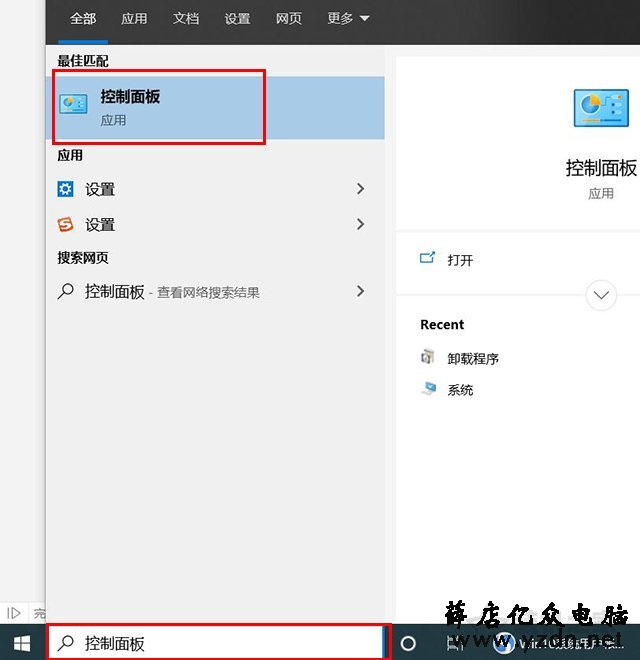Viewport: 640px width, 660px height.
Task: Open the 更多 dropdown filter
Action: point(348,18)
